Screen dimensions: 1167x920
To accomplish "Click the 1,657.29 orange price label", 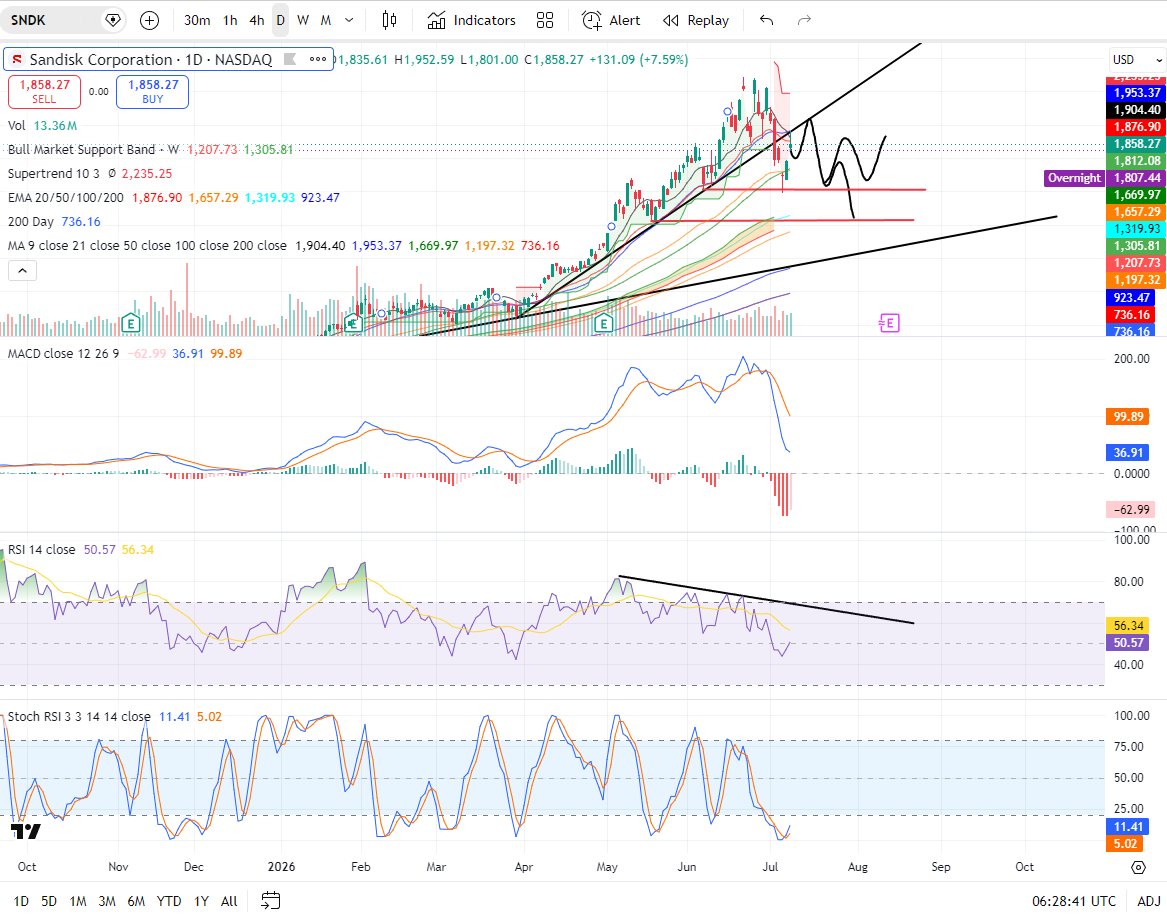I will (1136, 211).
